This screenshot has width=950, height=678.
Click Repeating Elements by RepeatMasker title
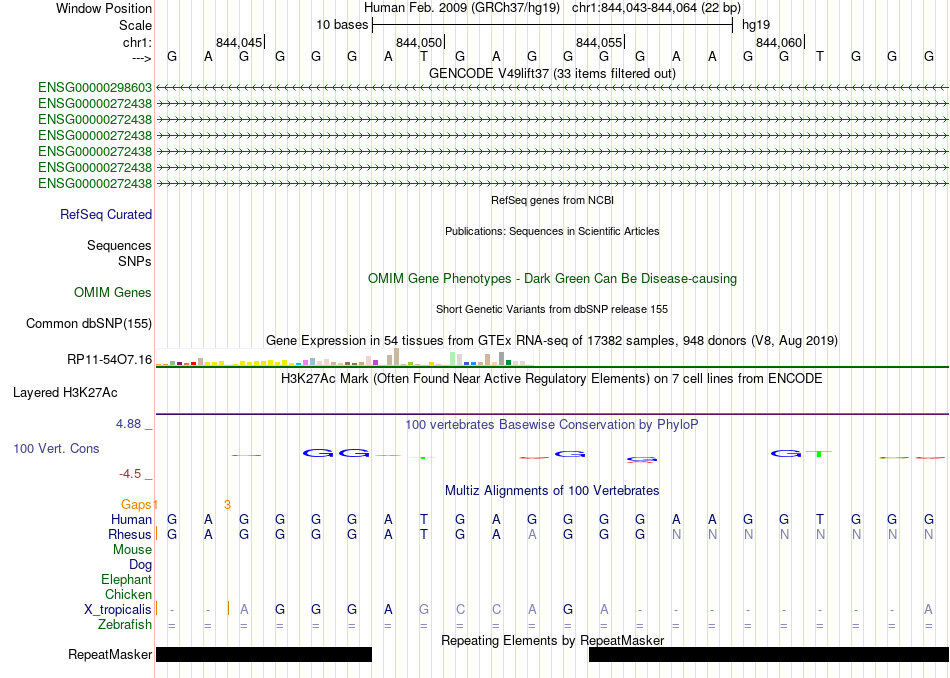553,640
